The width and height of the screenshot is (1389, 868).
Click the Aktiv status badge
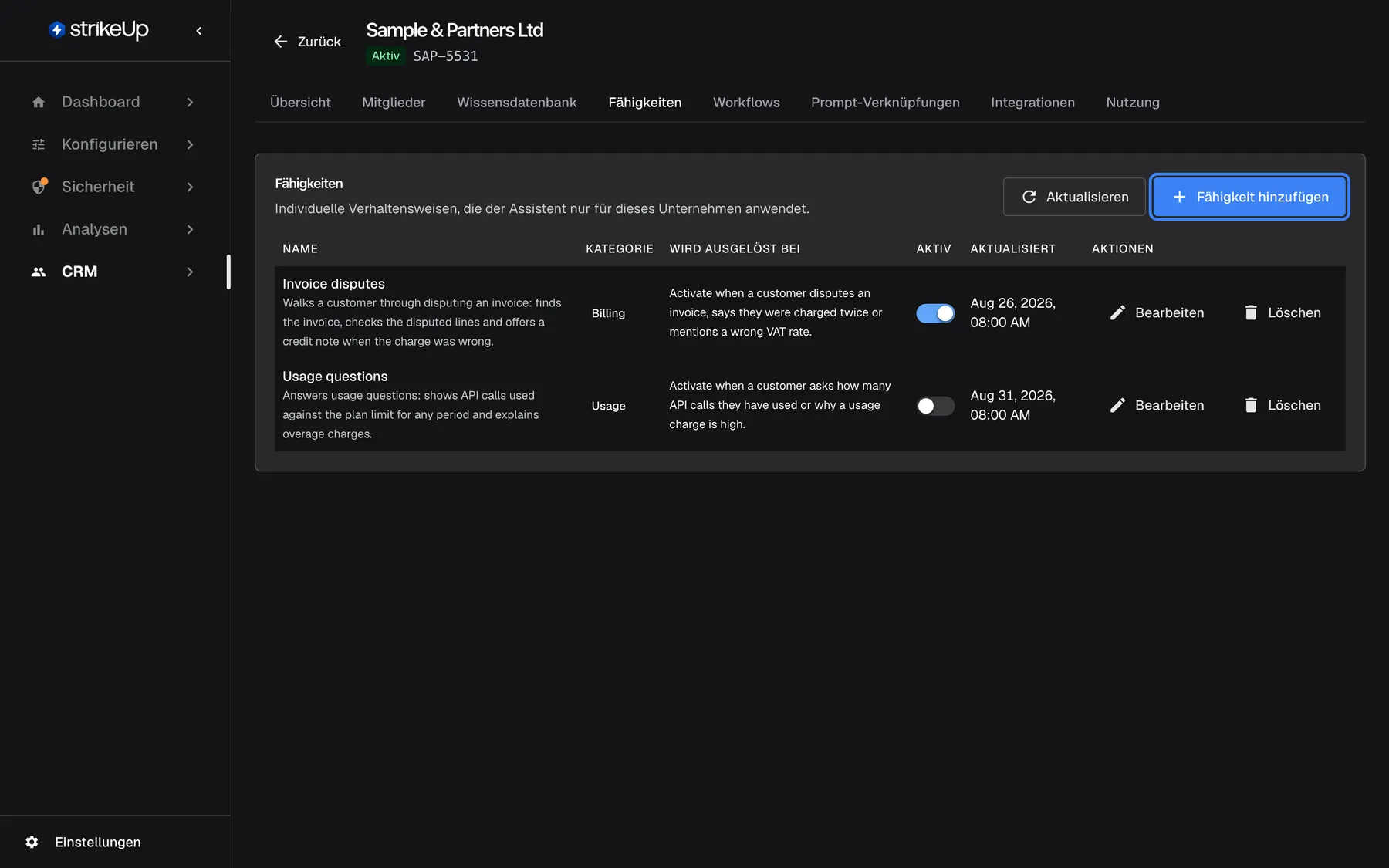point(386,56)
